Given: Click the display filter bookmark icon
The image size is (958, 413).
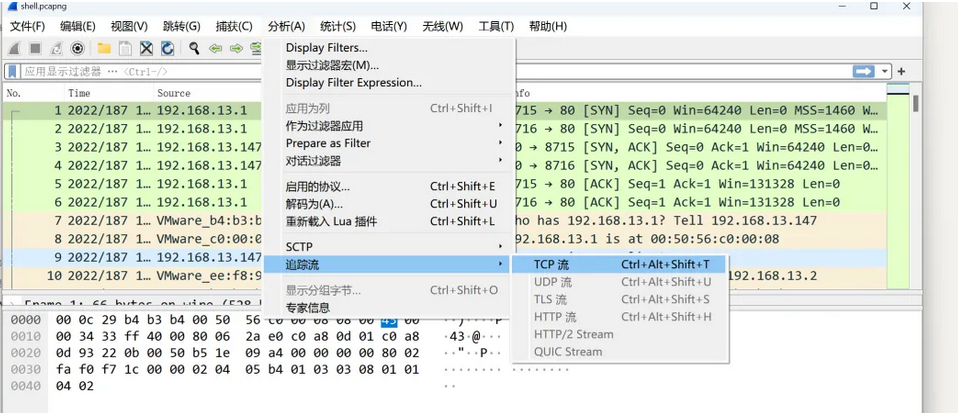Looking at the screenshot, I should pyautogui.click(x=13, y=72).
